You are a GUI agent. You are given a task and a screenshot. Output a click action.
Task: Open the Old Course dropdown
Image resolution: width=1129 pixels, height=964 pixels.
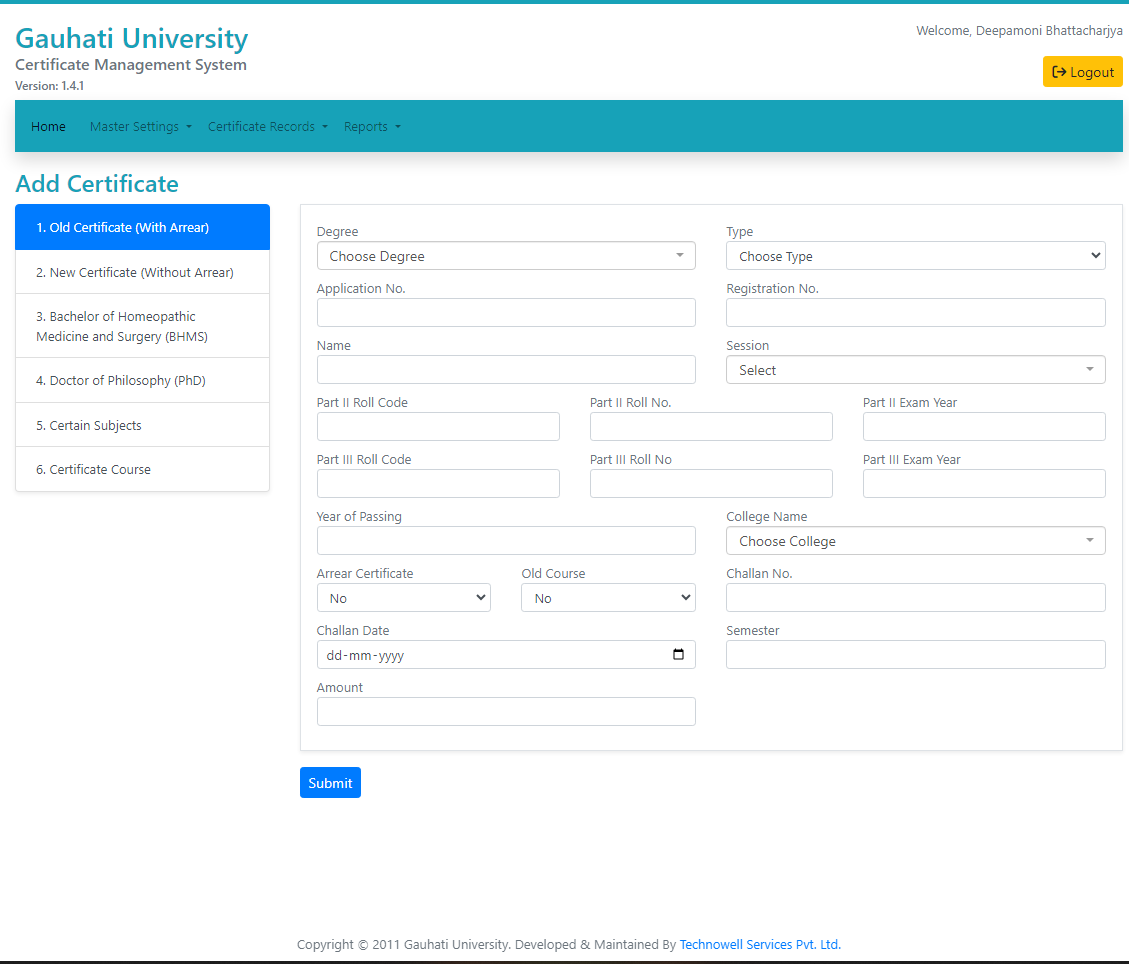click(x=608, y=598)
